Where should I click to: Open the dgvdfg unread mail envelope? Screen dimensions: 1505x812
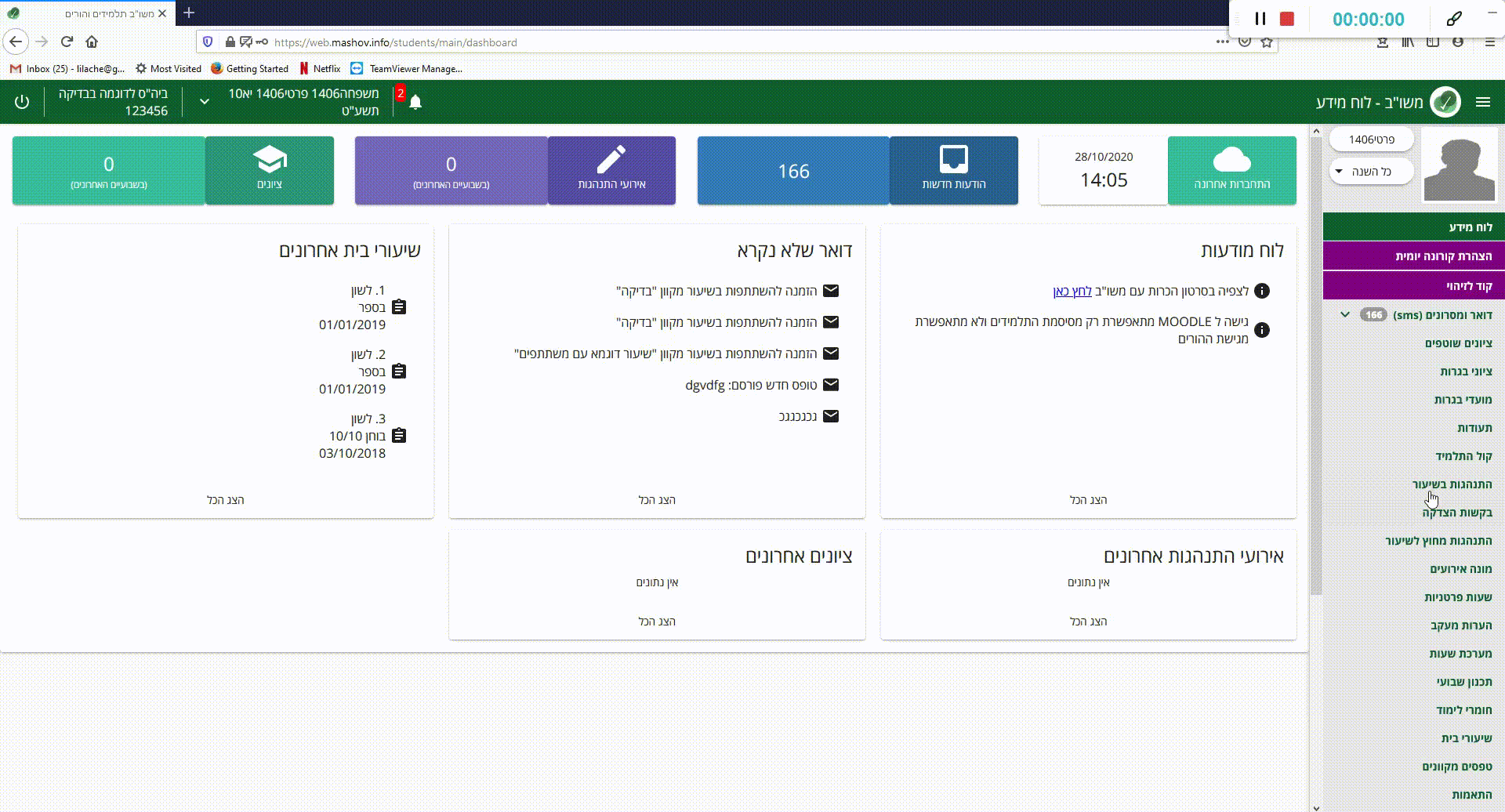coord(831,385)
